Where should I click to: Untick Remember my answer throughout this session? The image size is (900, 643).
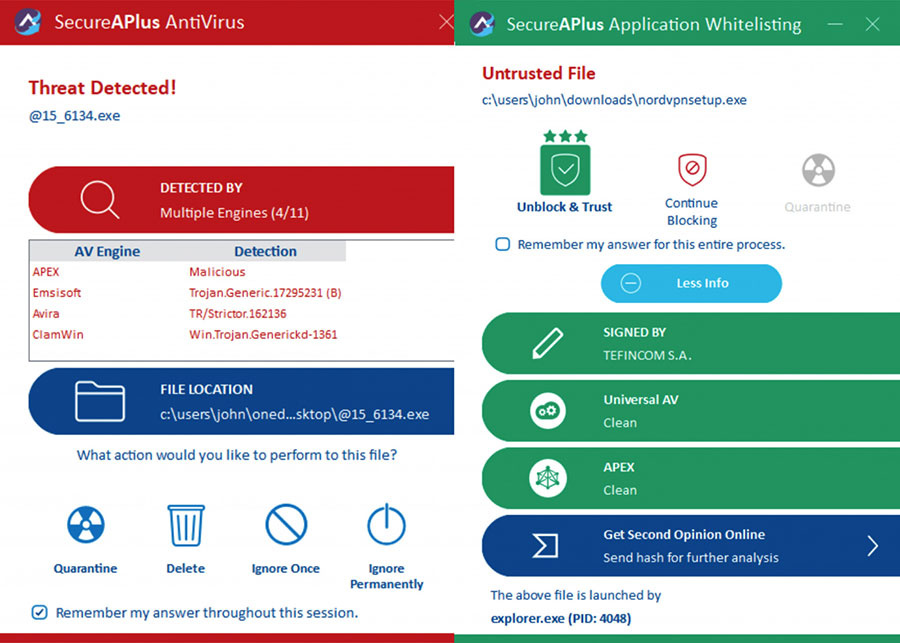[40, 612]
